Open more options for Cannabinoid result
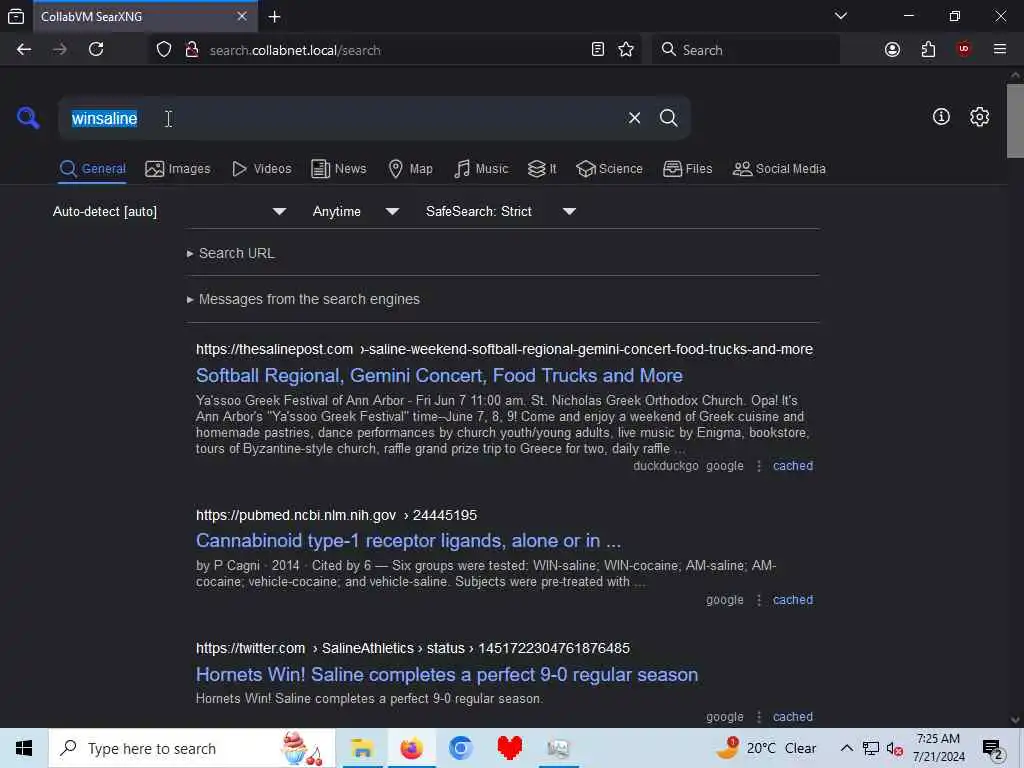Image resolution: width=1024 pixels, height=768 pixels. tap(759, 600)
